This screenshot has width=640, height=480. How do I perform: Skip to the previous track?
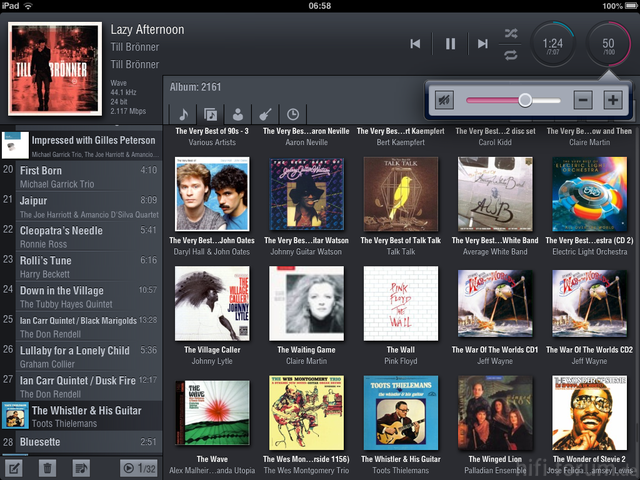[415, 44]
